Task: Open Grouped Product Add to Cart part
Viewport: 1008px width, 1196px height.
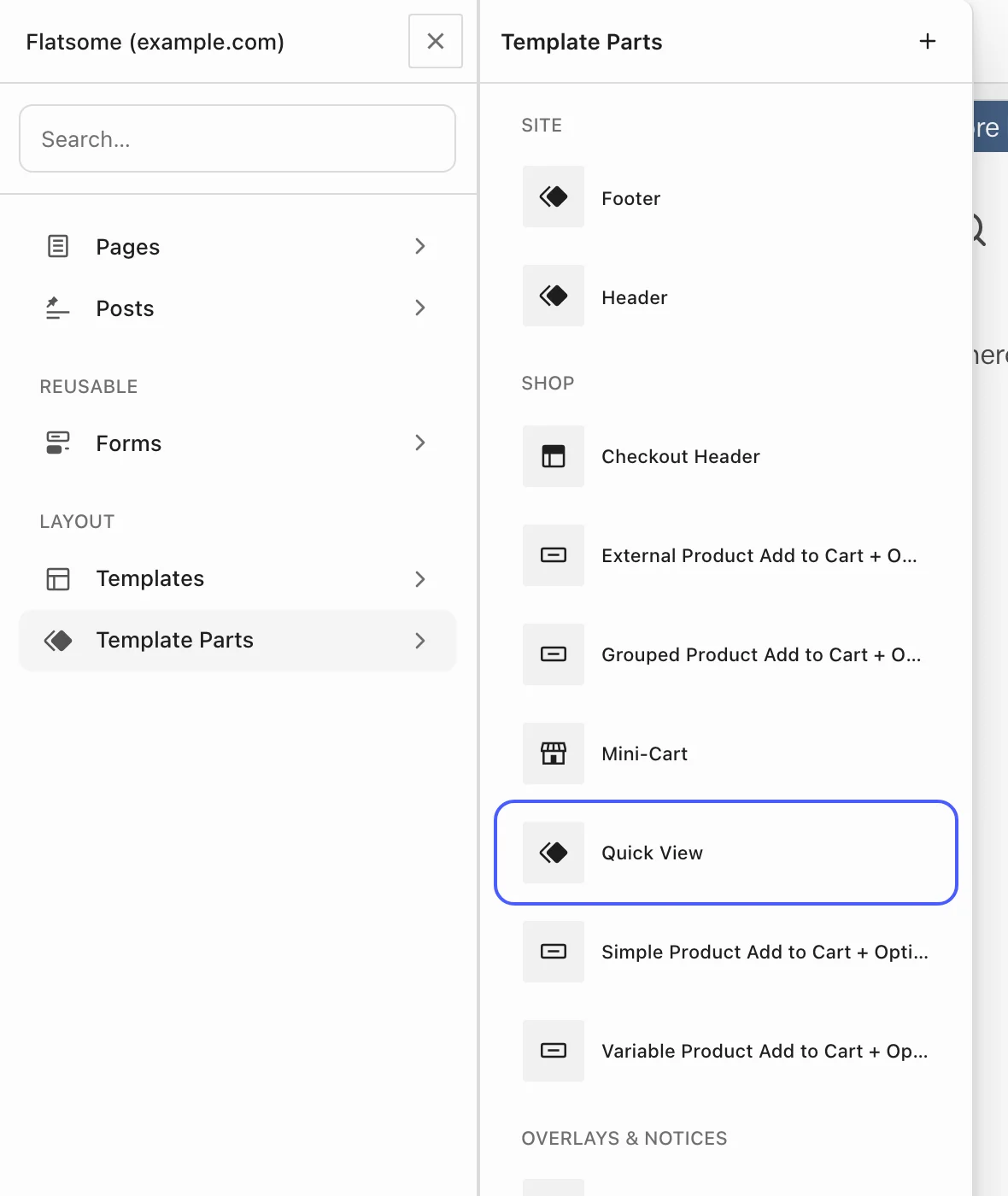Action: (726, 654)
